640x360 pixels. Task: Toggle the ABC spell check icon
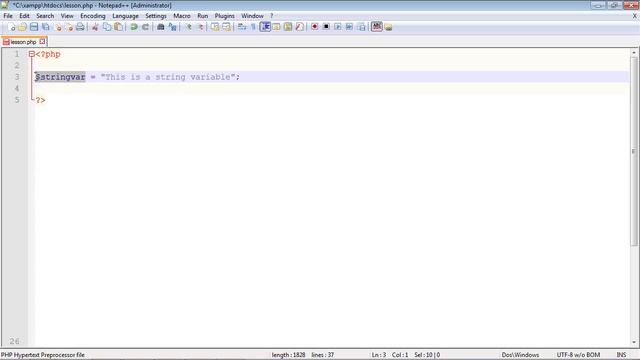click(x=377, y=27)
